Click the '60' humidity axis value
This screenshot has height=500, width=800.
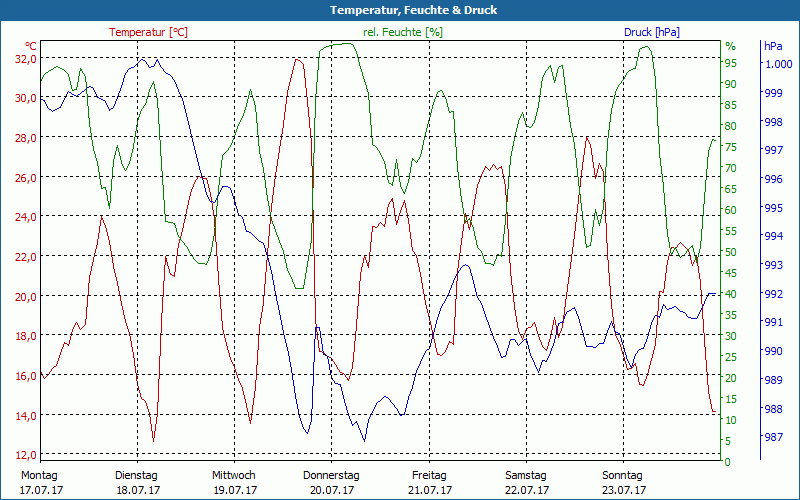point(731,210)
